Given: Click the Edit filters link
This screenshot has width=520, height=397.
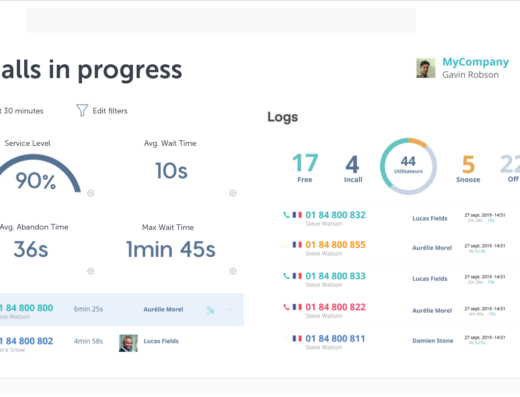Looking at the screenshot, I should coord(110,111).
